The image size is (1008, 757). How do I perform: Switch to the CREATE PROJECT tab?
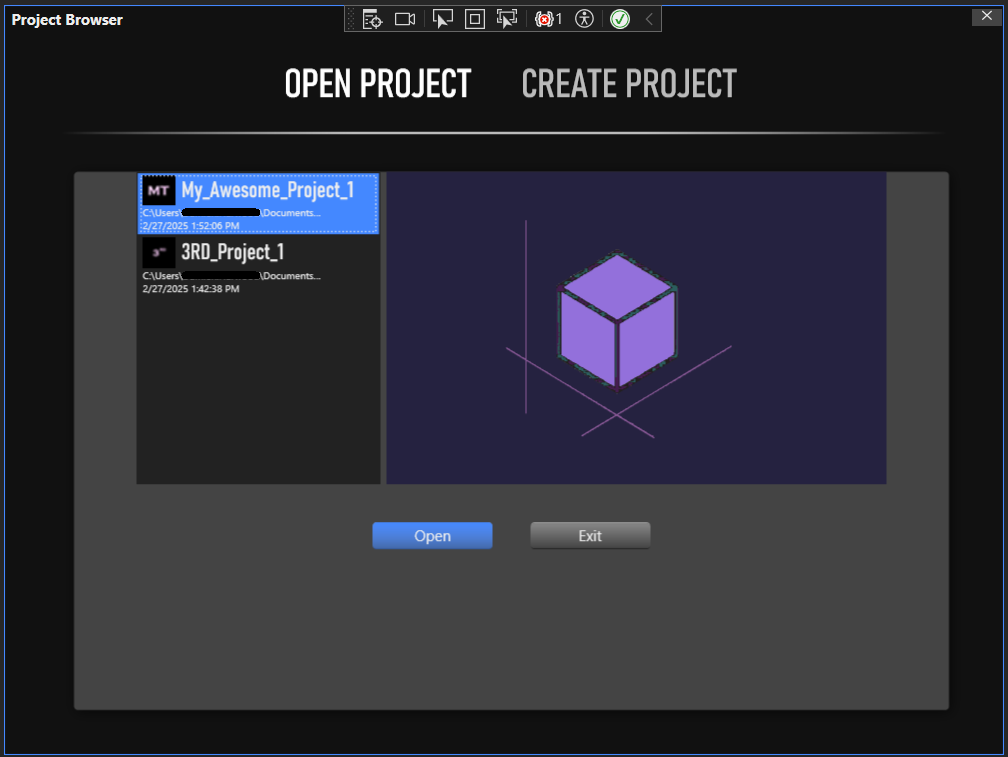tap(629, 84)
